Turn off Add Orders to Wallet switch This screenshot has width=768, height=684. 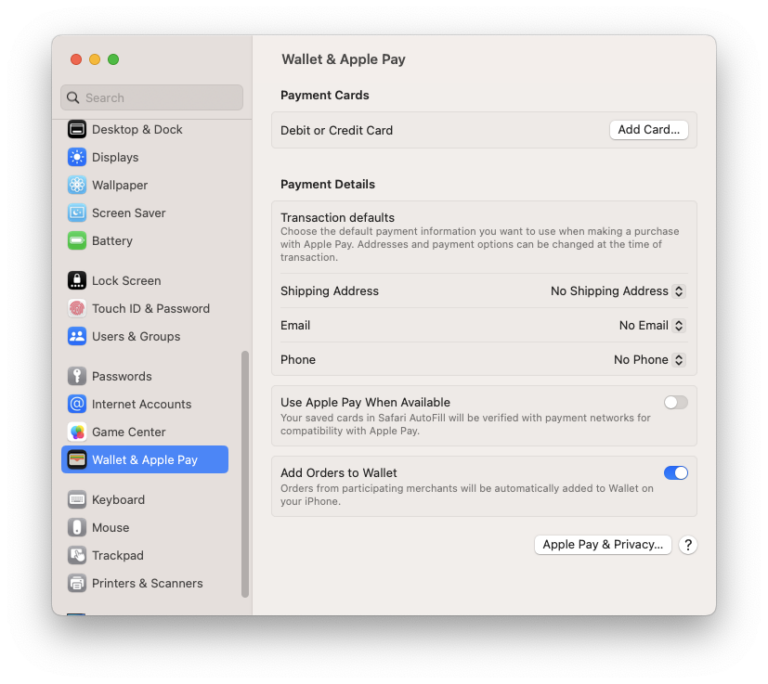[675, 473]
